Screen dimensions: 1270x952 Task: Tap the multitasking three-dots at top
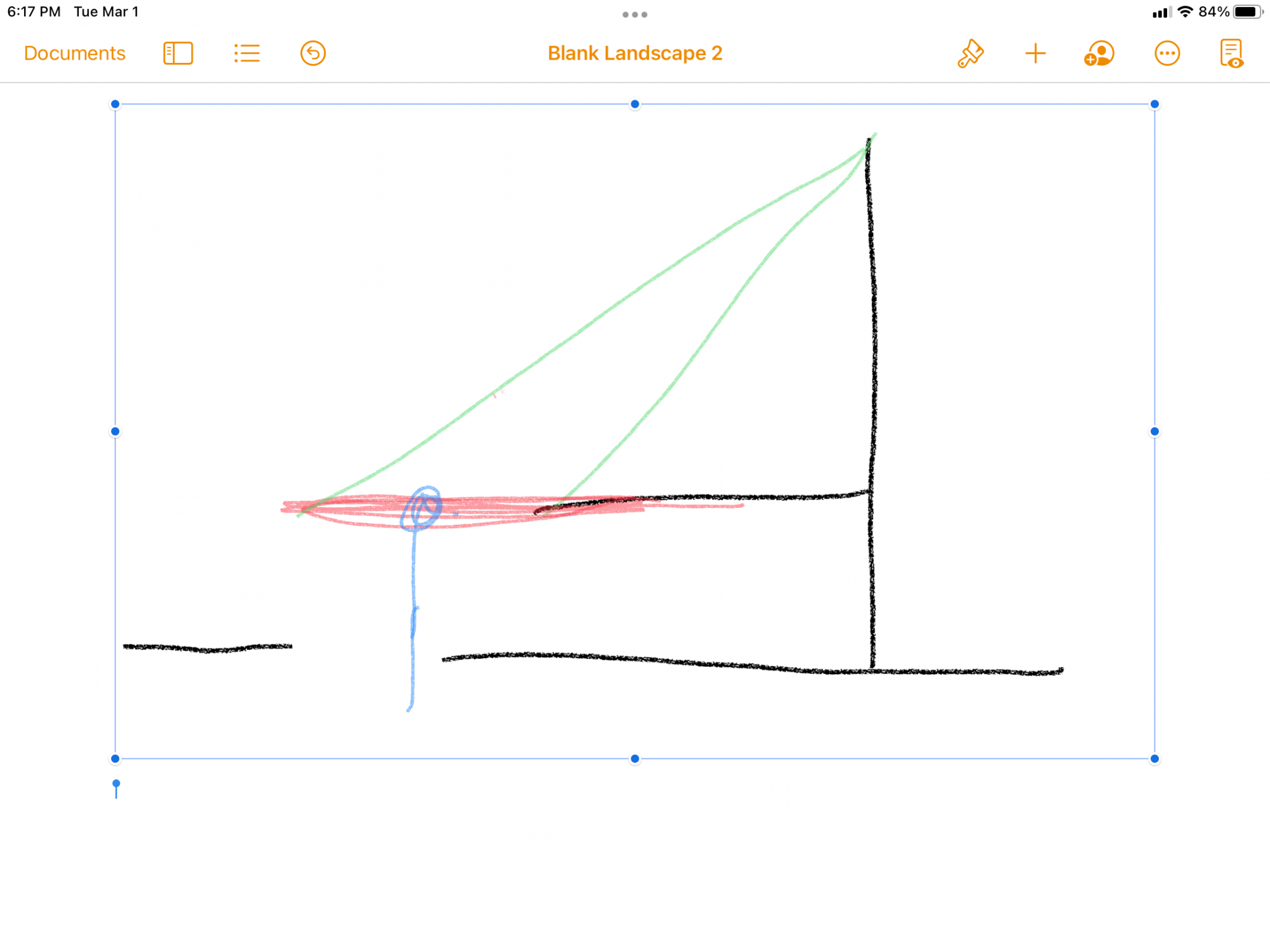coord(635,14)
